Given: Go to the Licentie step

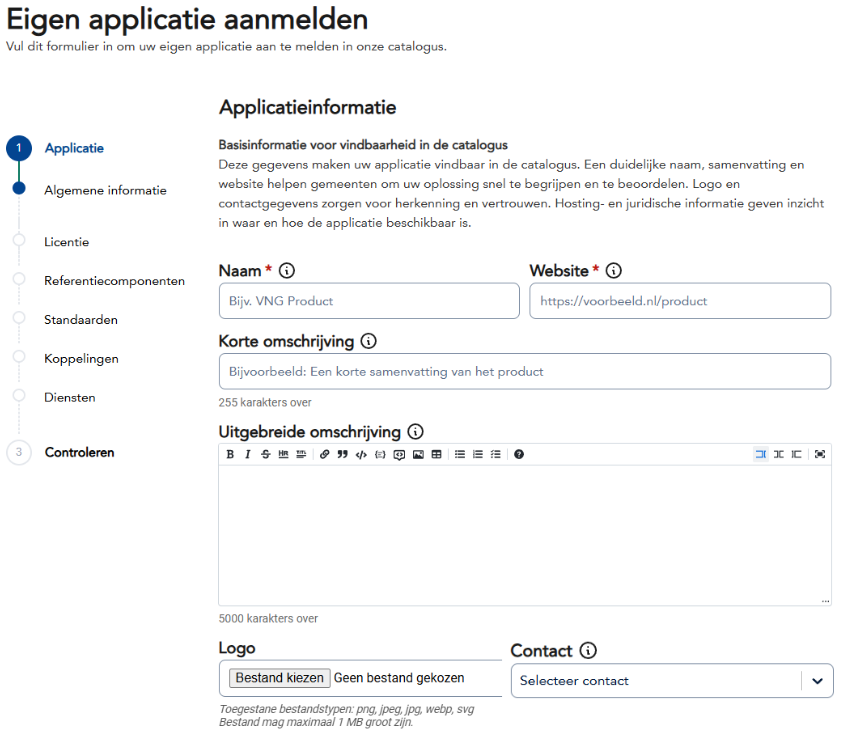Looking at the screenshot, I should point(66,242).
